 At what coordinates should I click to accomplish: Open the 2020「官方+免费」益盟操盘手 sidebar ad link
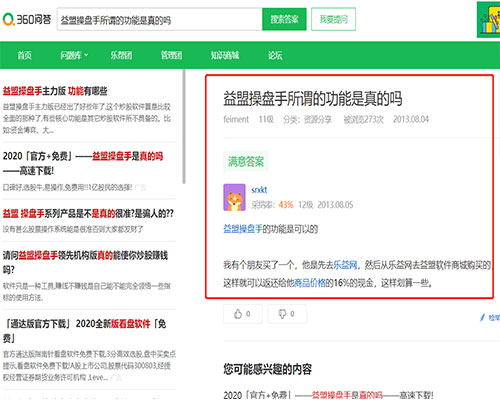pos(83,163)
